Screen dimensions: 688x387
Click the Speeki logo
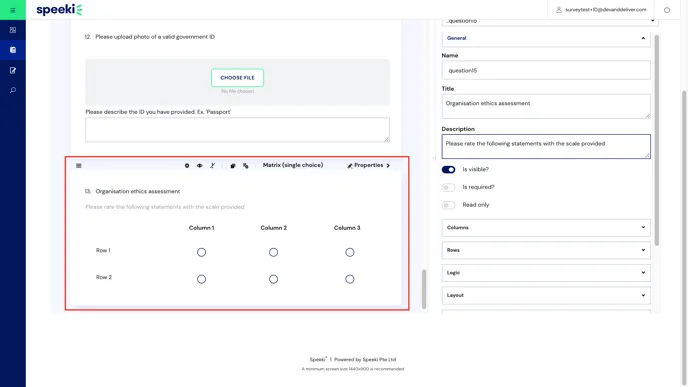[x=59, y=10]
